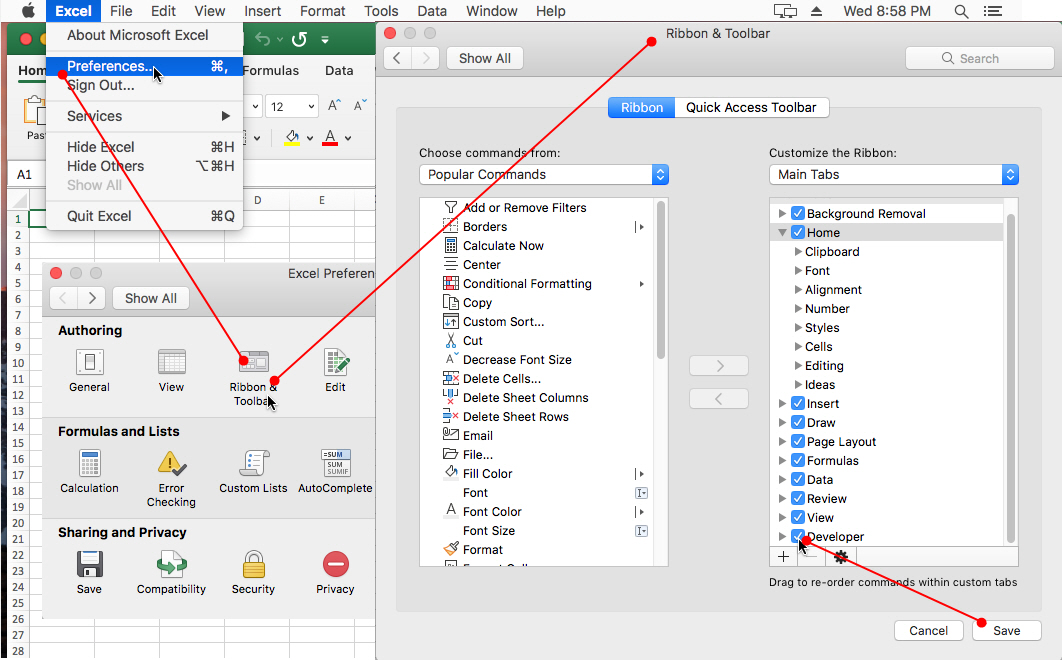This screenshot has height=660, width=1062.
Task: Open Privacy preferences icon
Action: pos(335,565)
